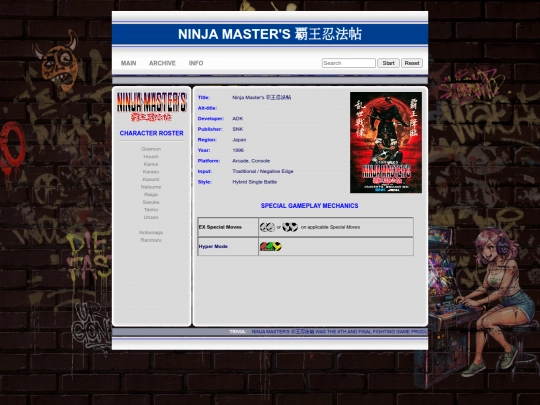Click inside the Search input field
This screenshot has width=540, height=405.
[x=349, y=63]
